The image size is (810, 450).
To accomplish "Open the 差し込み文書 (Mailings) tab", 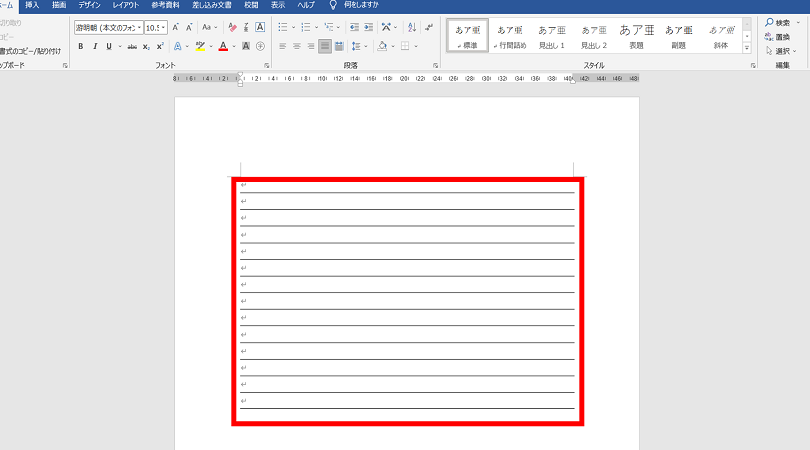I will point(212,5).
